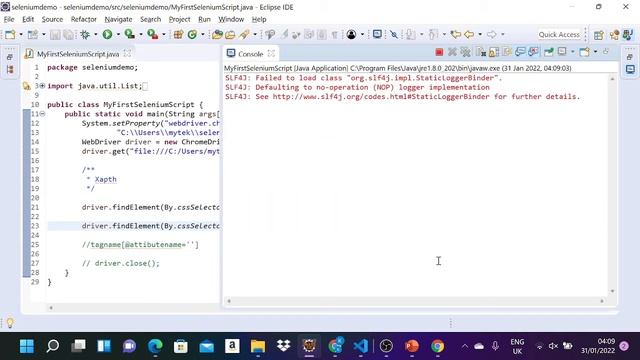Image resolution: width=640 pixels, height=360 pixels.
Task: Open Run history dropdown arrow
Action: pos(118,35)
